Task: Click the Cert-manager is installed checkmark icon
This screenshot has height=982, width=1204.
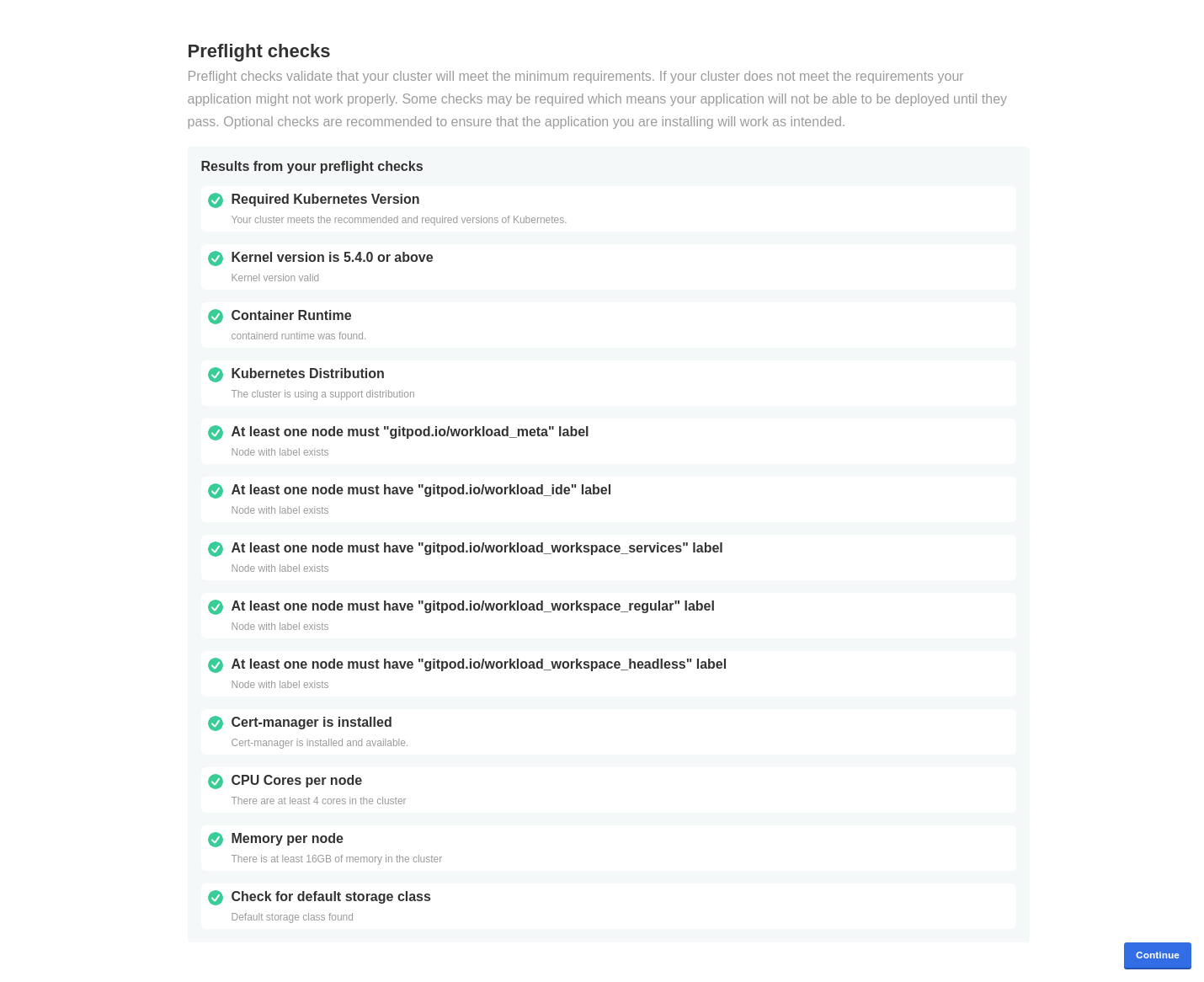Action: point(216,723)
